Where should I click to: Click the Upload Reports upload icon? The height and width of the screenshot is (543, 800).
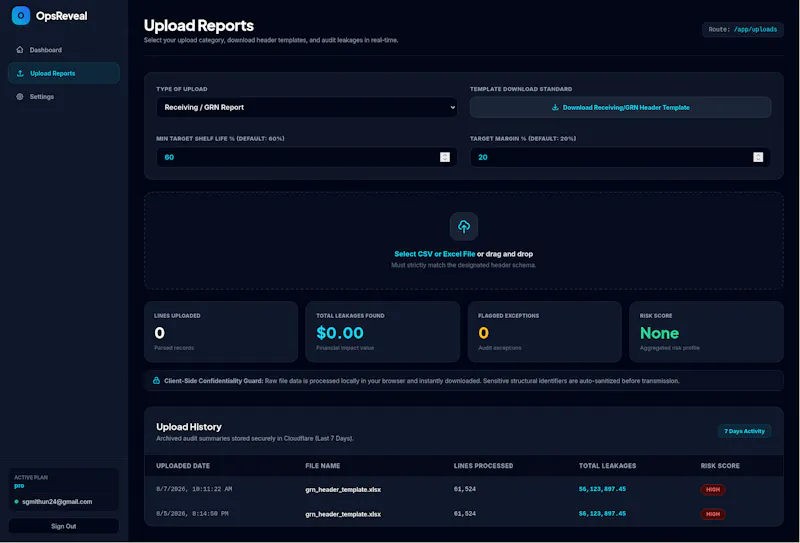(x=20, y=73)
